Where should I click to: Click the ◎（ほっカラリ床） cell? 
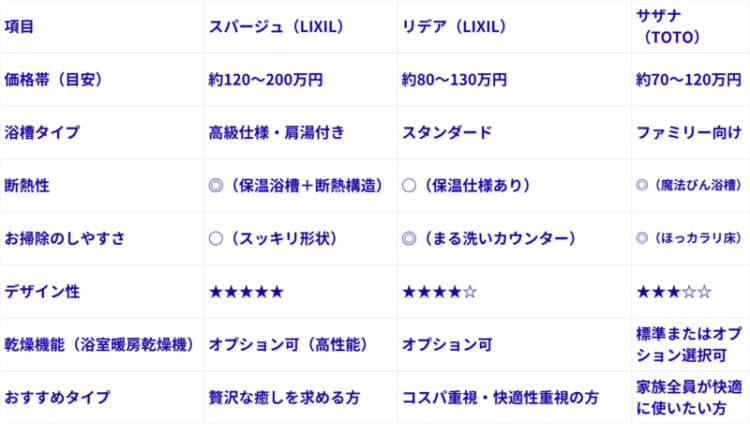(688, 239)
